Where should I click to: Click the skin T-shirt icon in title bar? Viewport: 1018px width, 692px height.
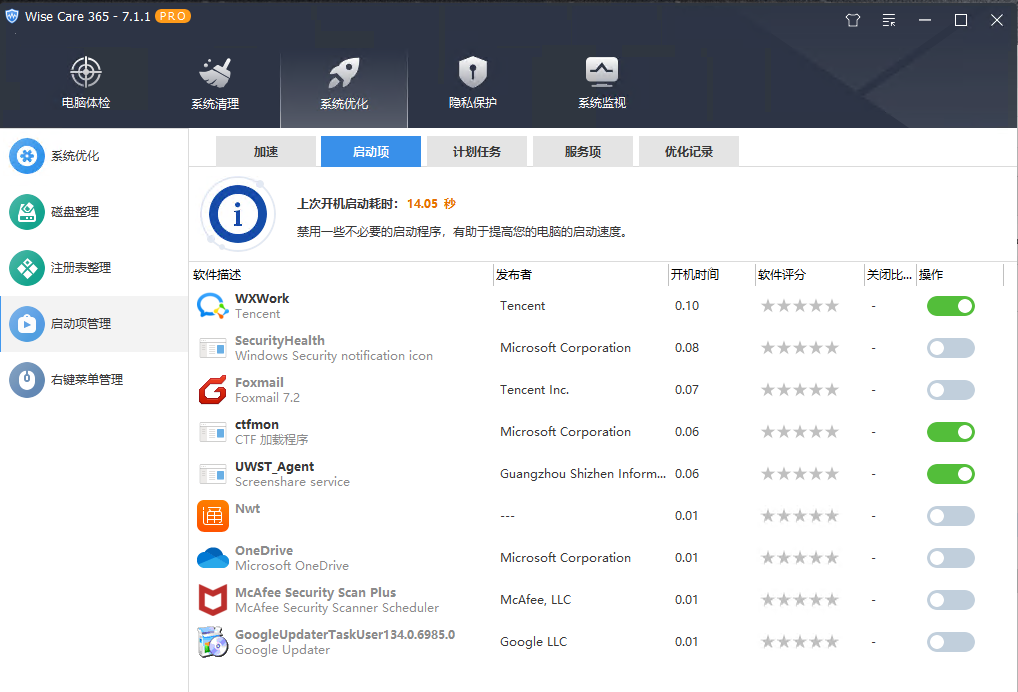point(853,20)
